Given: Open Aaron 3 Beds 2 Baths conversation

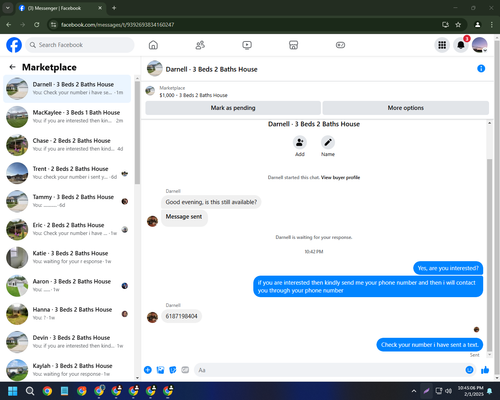Looking at the screenshot, I should pyautogui.click(x=67, y=286).
